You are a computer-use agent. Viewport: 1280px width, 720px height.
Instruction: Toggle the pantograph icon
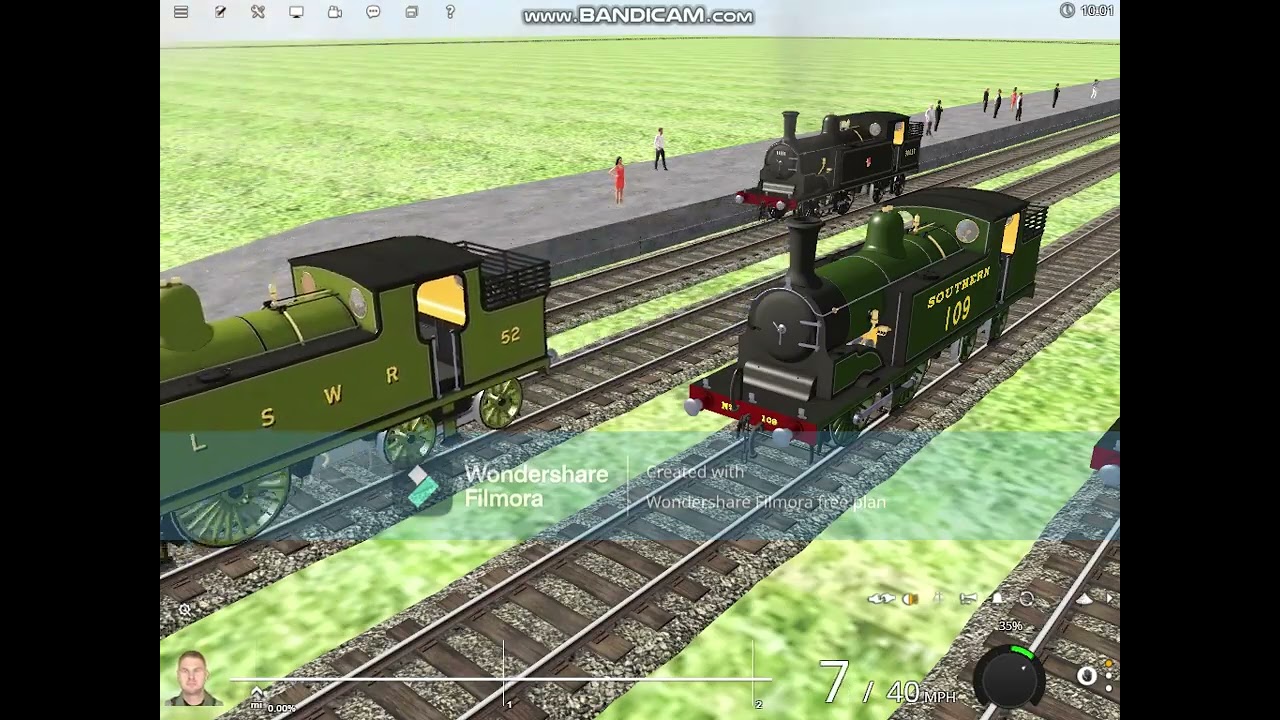938,599
